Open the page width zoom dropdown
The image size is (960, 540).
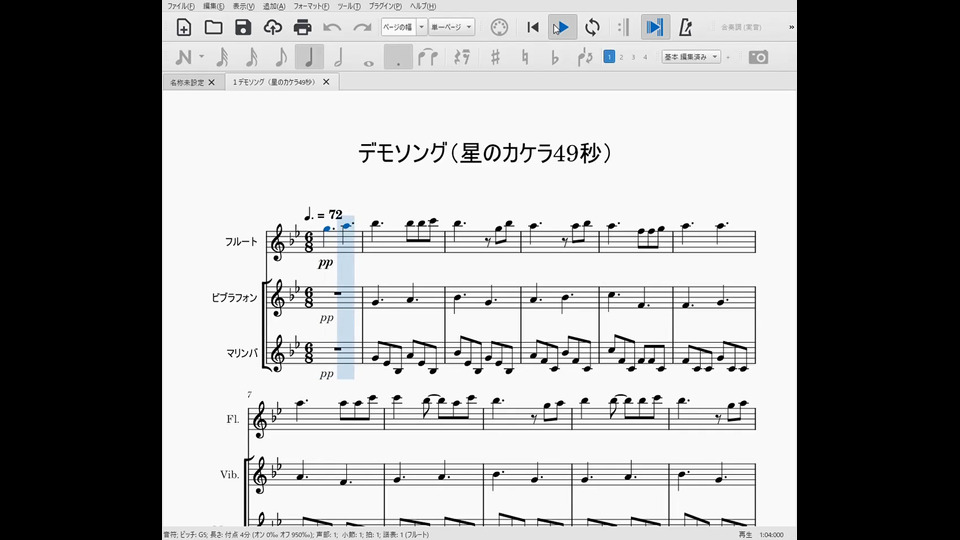[404, 27]
